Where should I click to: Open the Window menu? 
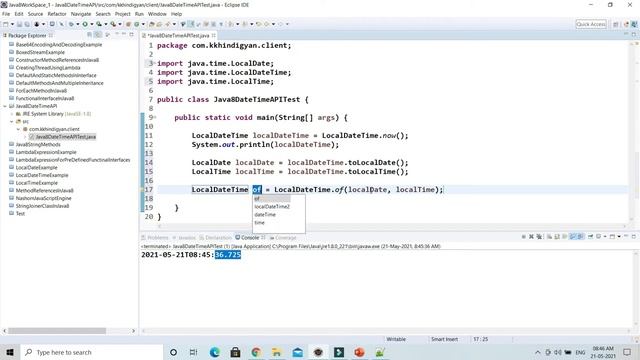pyautogui.click(x=157, y=14)
